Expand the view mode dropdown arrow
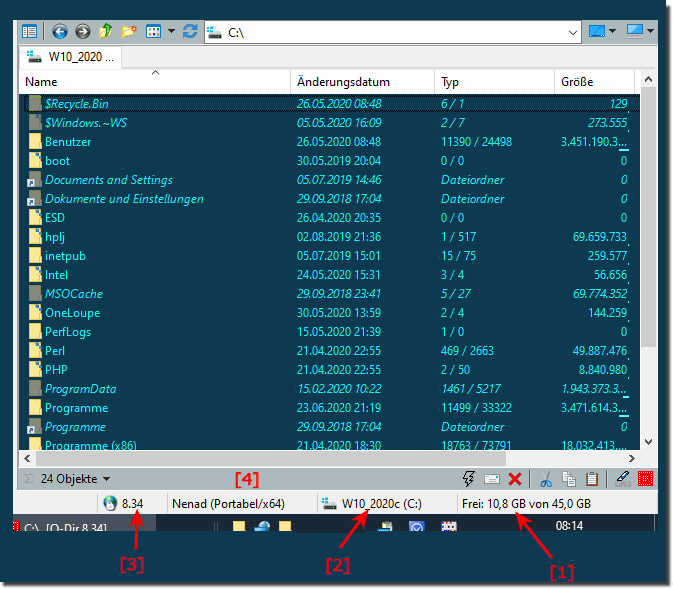The height and width of the screenshot is (589, 673). [x=171, y=31]
